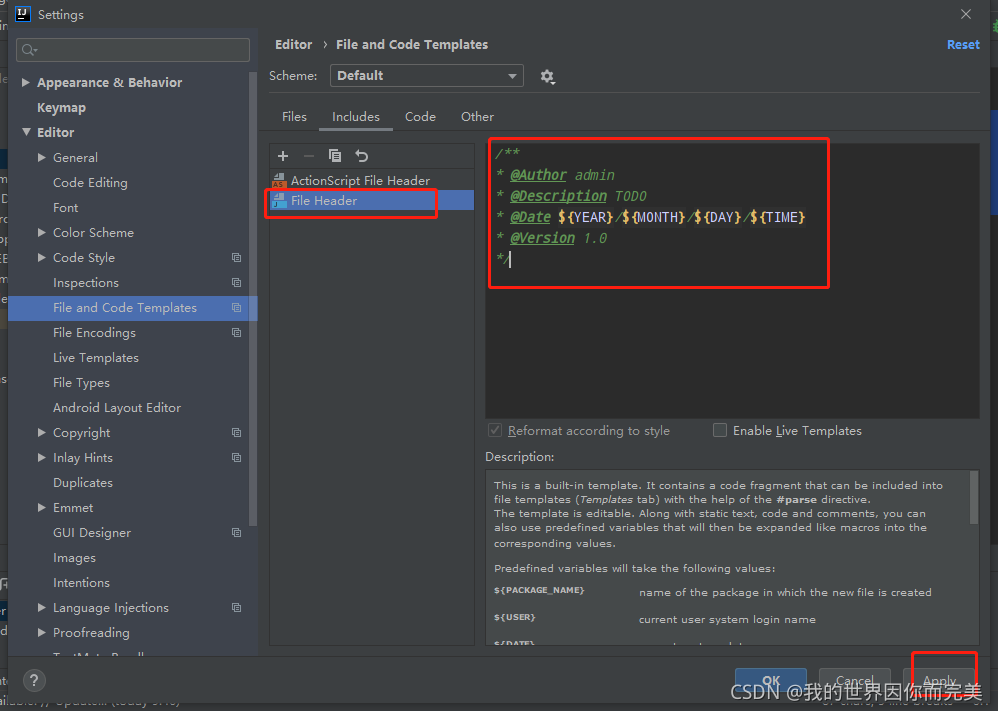Select Intentions settings item
This screenshot has height=711, width=998.
[81, 582]
